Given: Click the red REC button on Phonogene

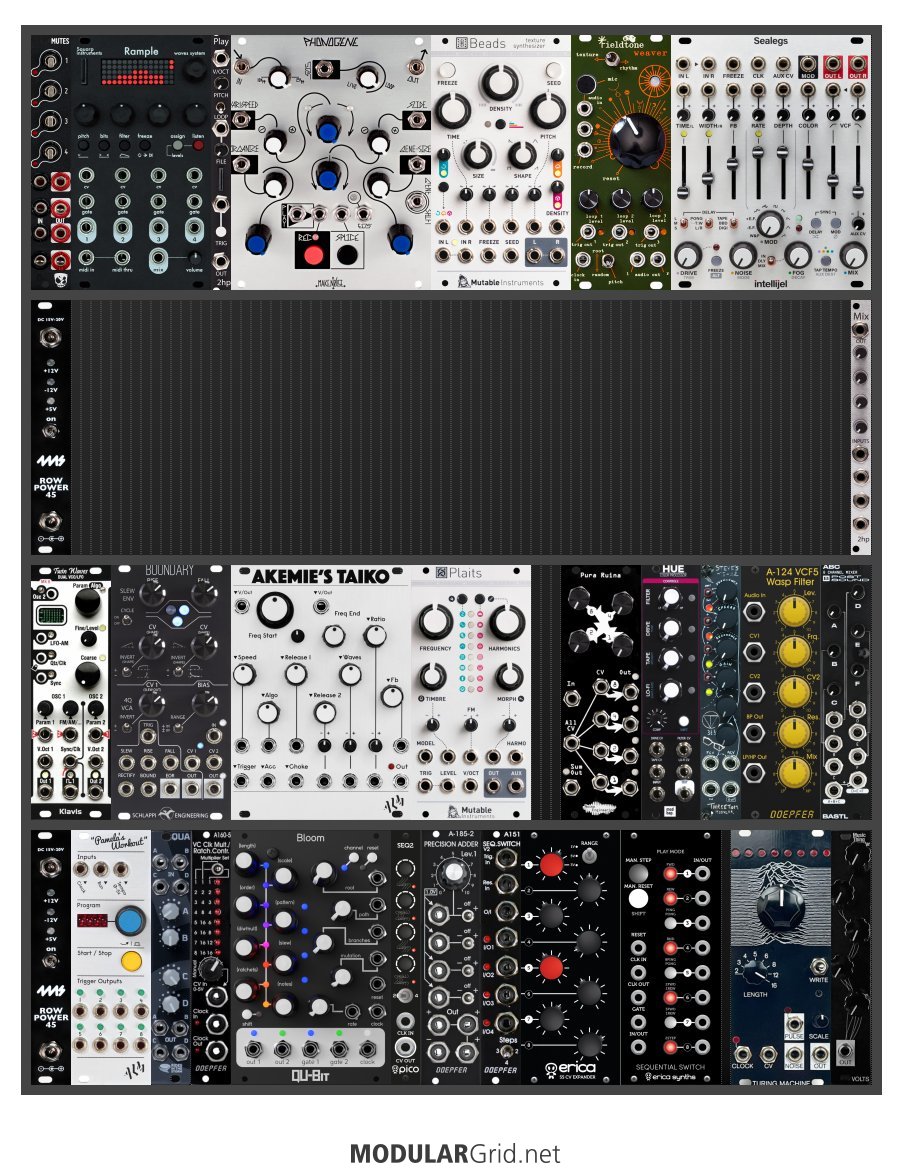Looking at the screenshot, I should point(313,255).
